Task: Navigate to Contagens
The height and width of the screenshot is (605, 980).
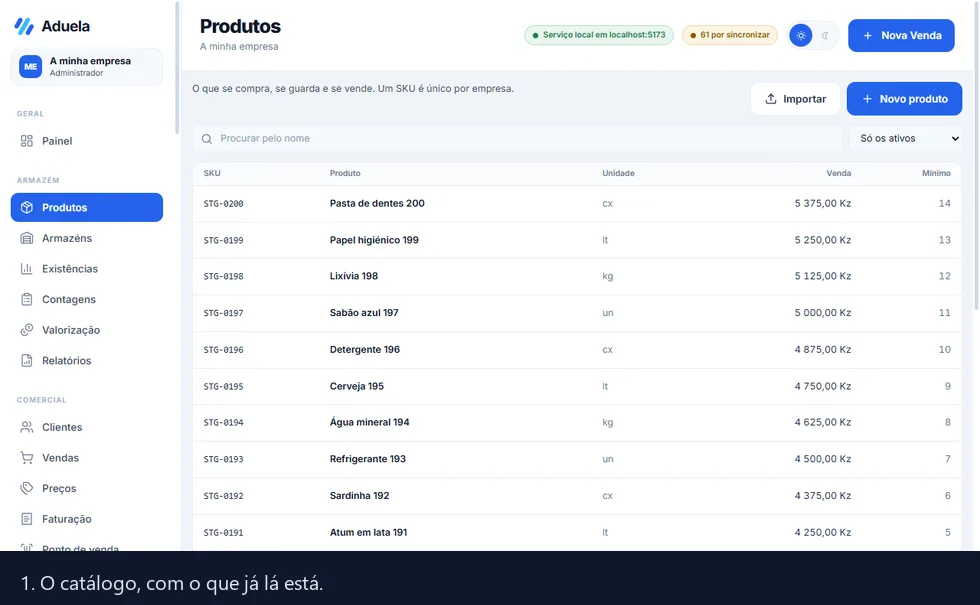Action: click(x=87, y=299)
